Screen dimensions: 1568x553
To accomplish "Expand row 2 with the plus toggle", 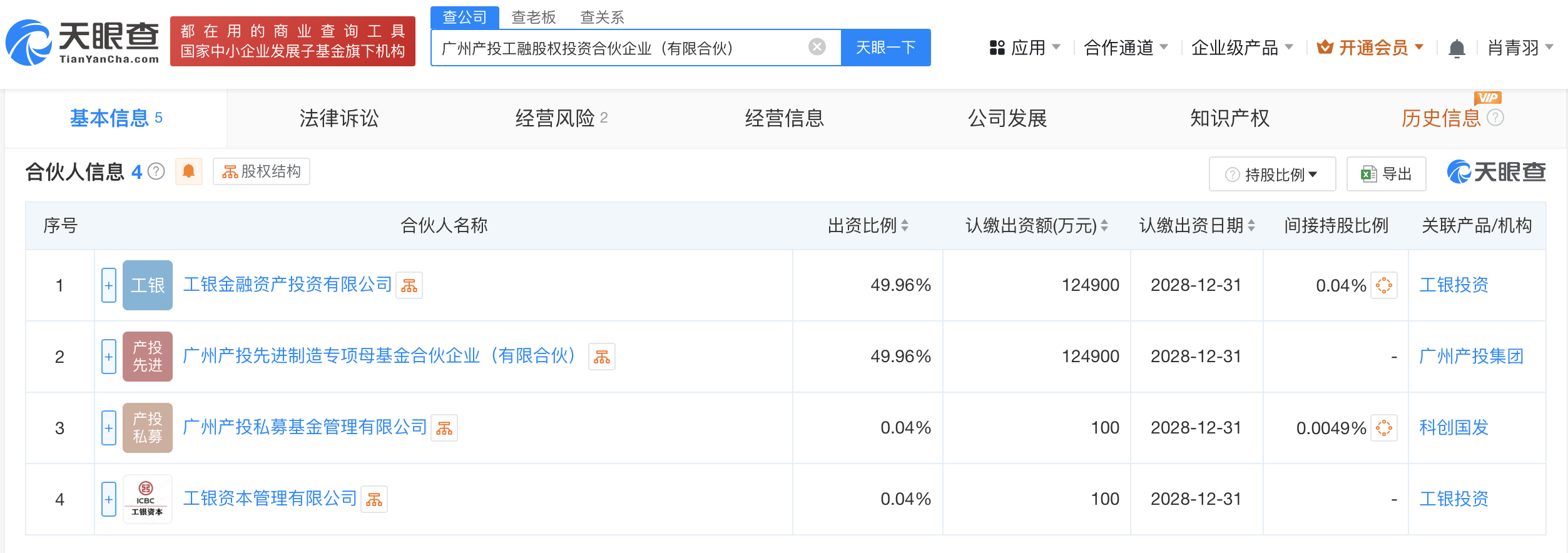I will pos(109,357).
